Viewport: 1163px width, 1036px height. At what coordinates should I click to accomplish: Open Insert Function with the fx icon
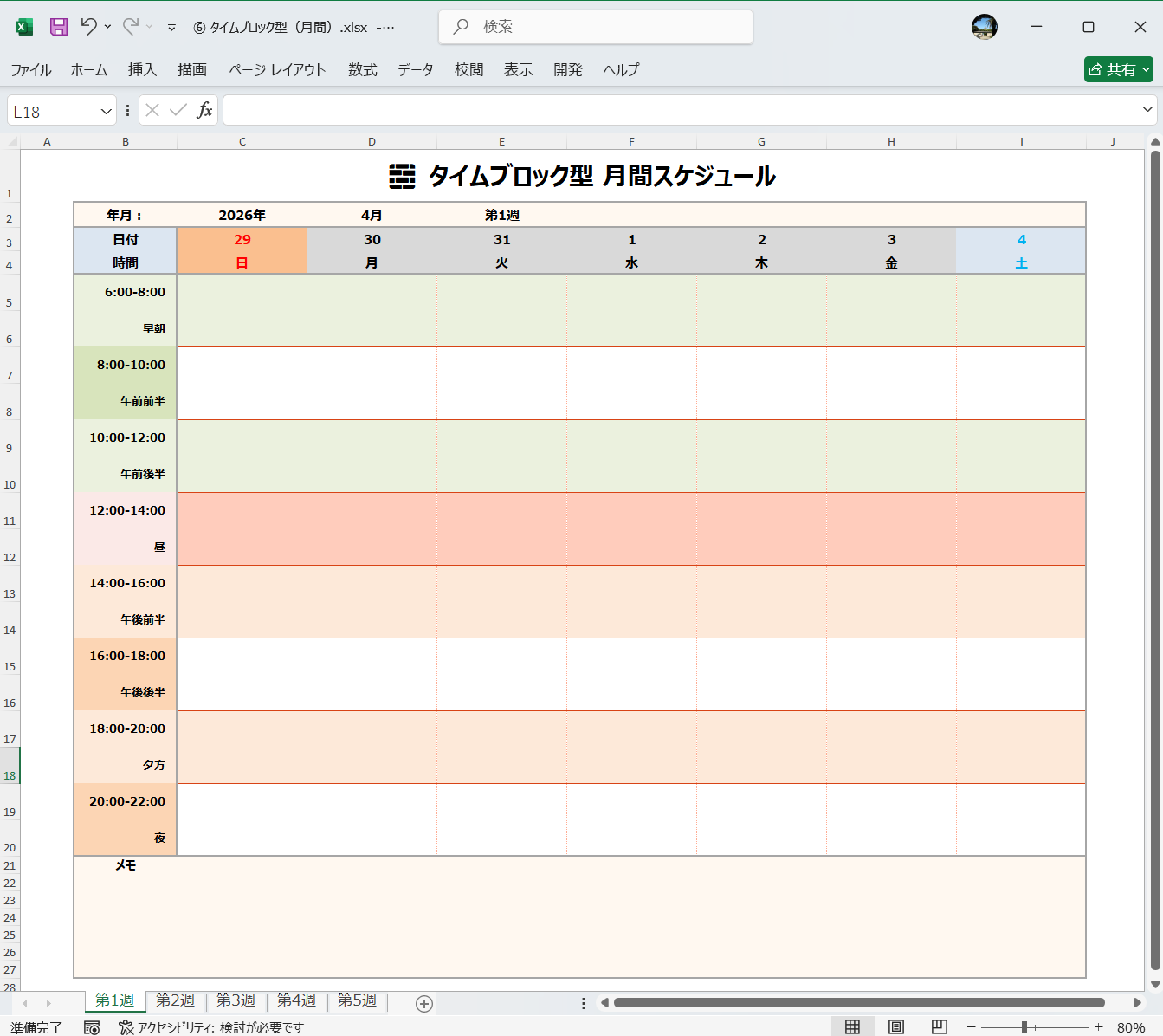coord(205,110)
